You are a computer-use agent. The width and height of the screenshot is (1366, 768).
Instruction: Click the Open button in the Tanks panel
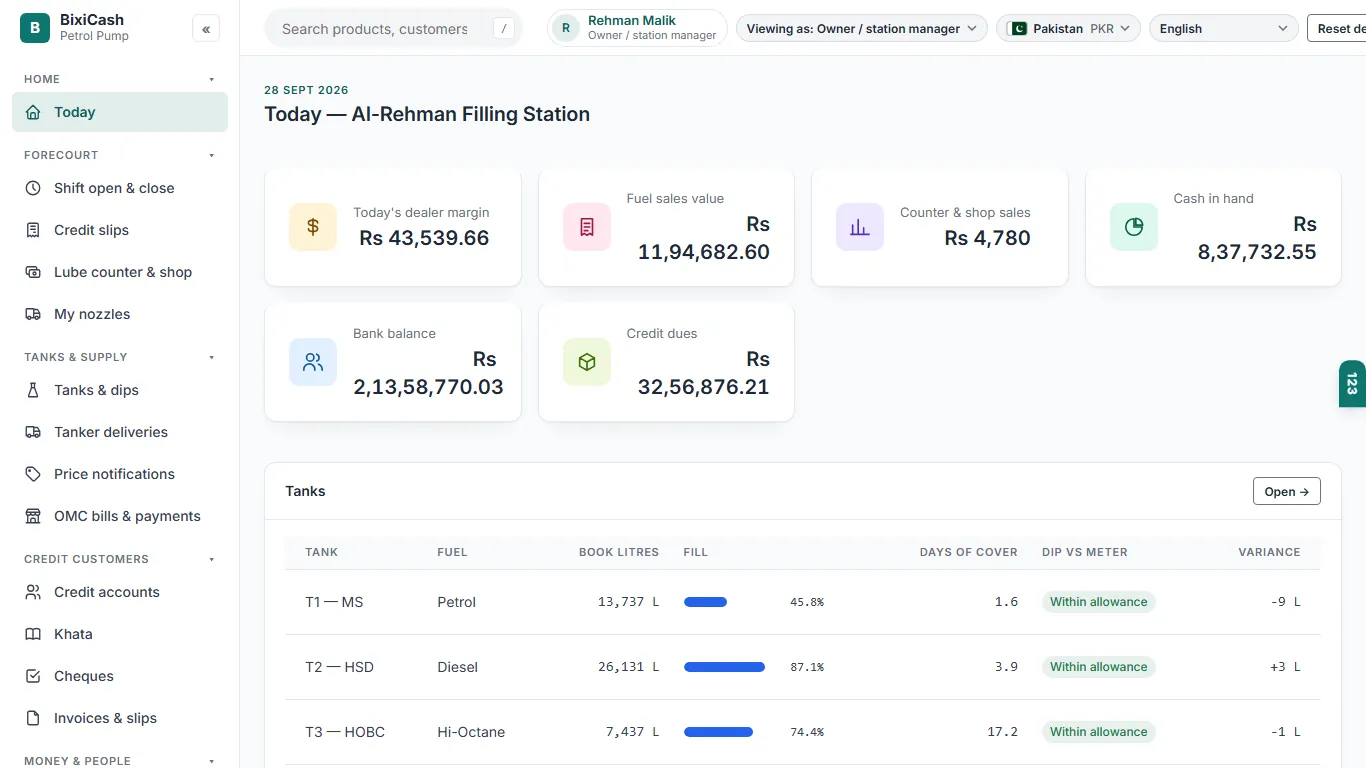click(1286, 491)
